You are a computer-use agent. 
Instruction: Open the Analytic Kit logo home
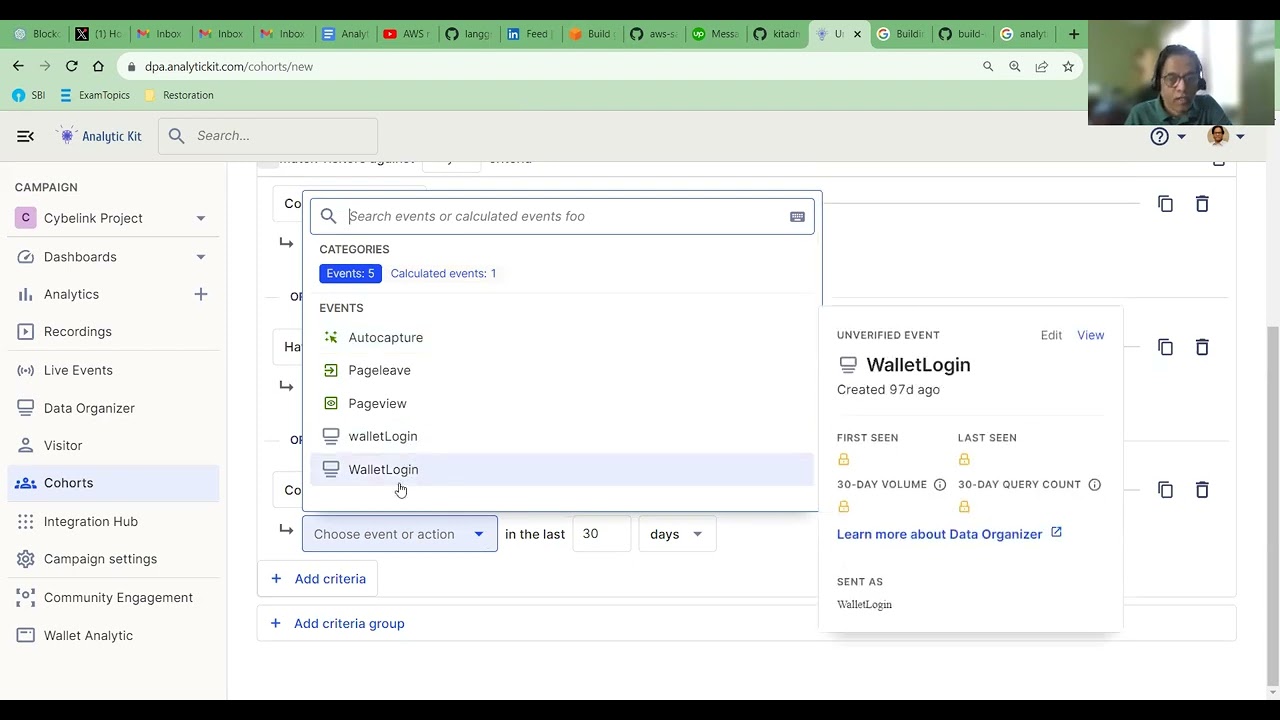[x=99, y=136]
